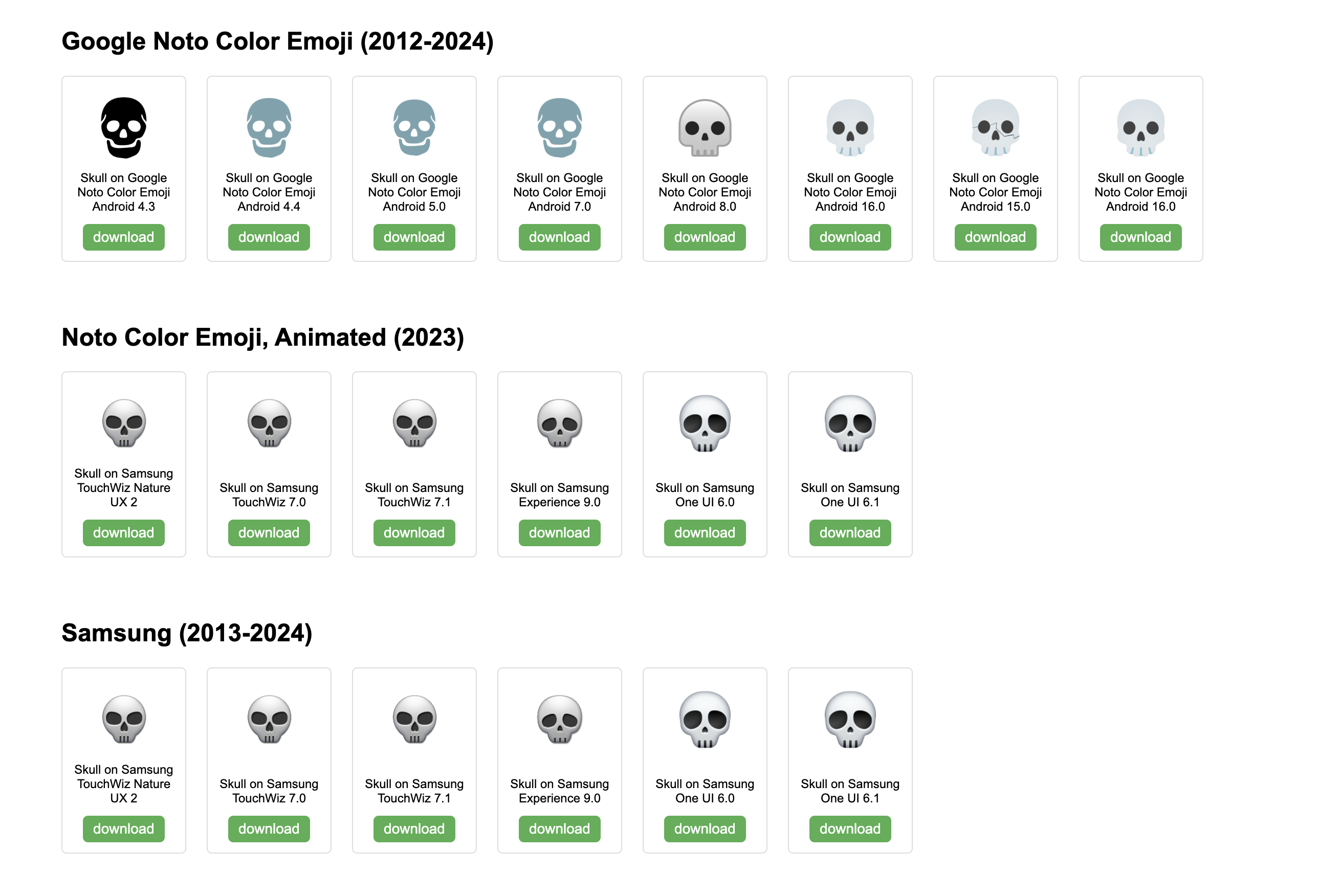
Task: Click the 'Skull on Google Noto Color Emoji Android 5.0' caption
Action: click(x=414, y=192)
